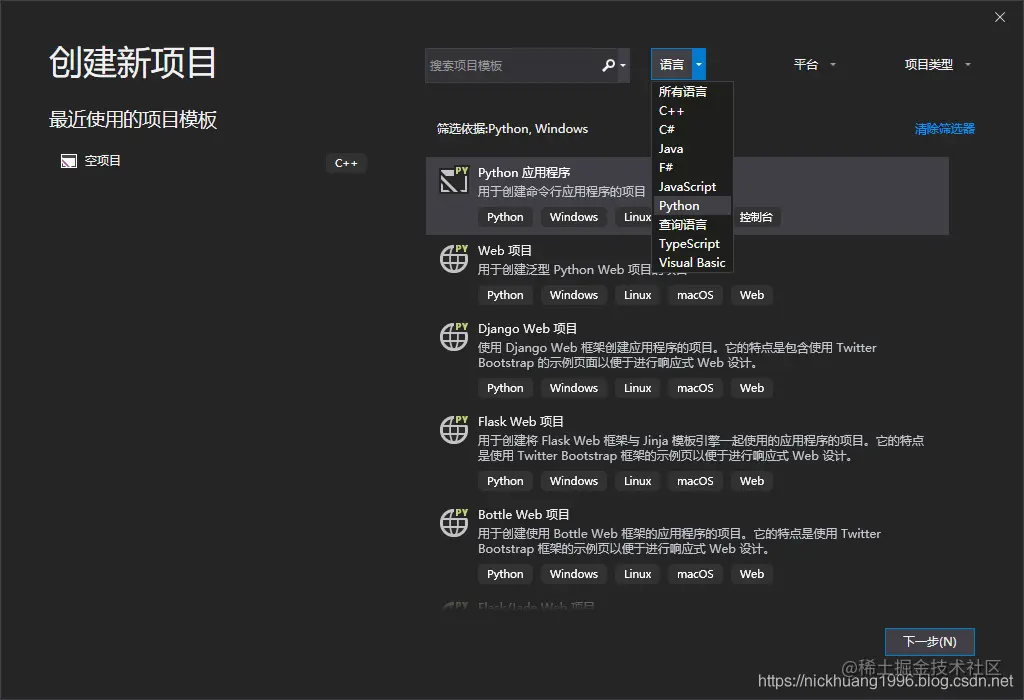Close the 创建新项目 dialog
1024x700 pixels.
tap(1000, 18)
